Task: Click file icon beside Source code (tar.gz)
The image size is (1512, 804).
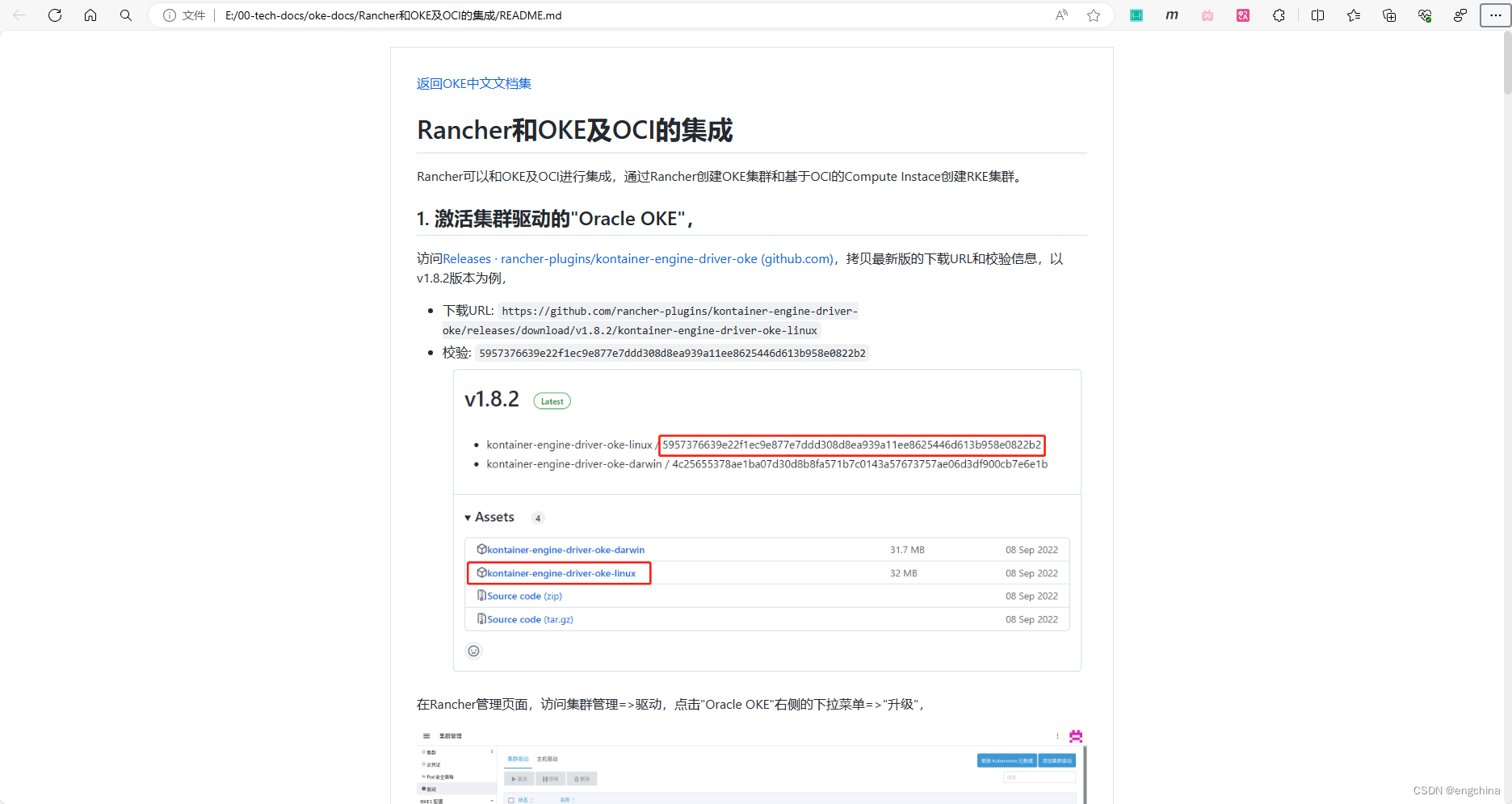Action: point(481,618)
